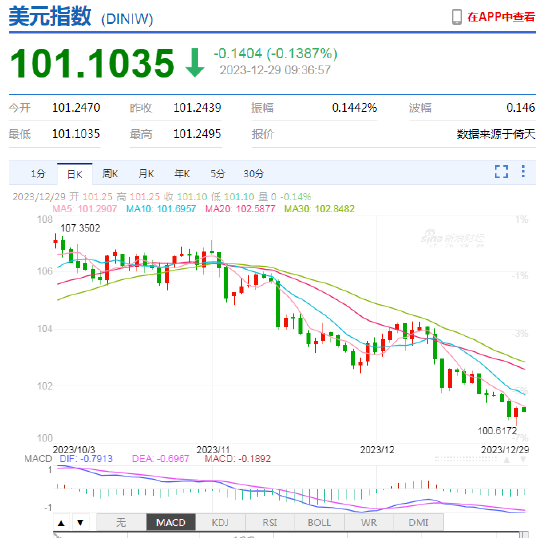550x538 pixels.
Task: Switch to the 周K chart tab
Action: click(110, 174)
